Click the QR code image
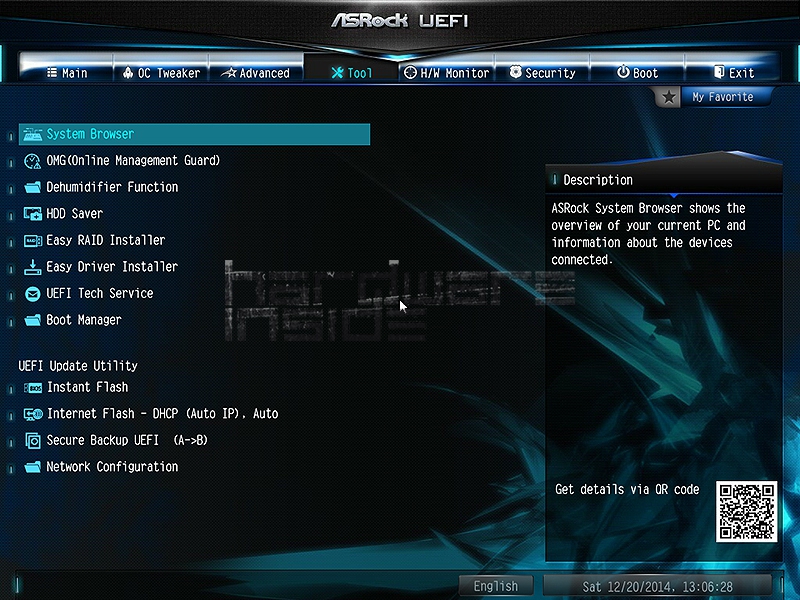 [x=746, y=512]
